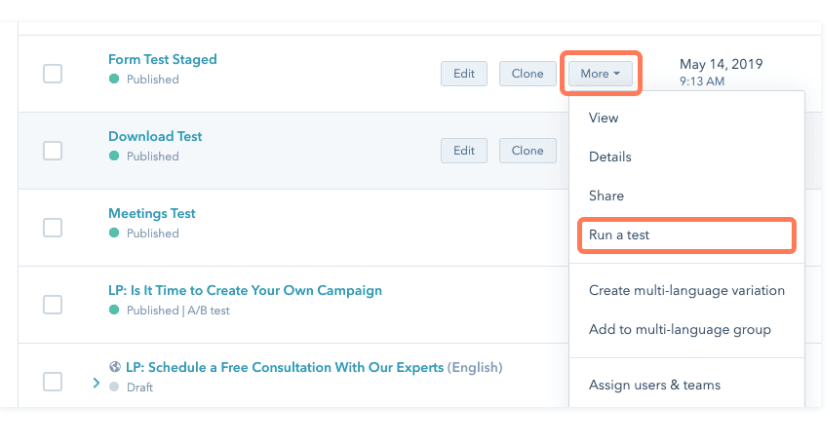
Task: Click Edit button for Download Test
Action: (464, 150)
